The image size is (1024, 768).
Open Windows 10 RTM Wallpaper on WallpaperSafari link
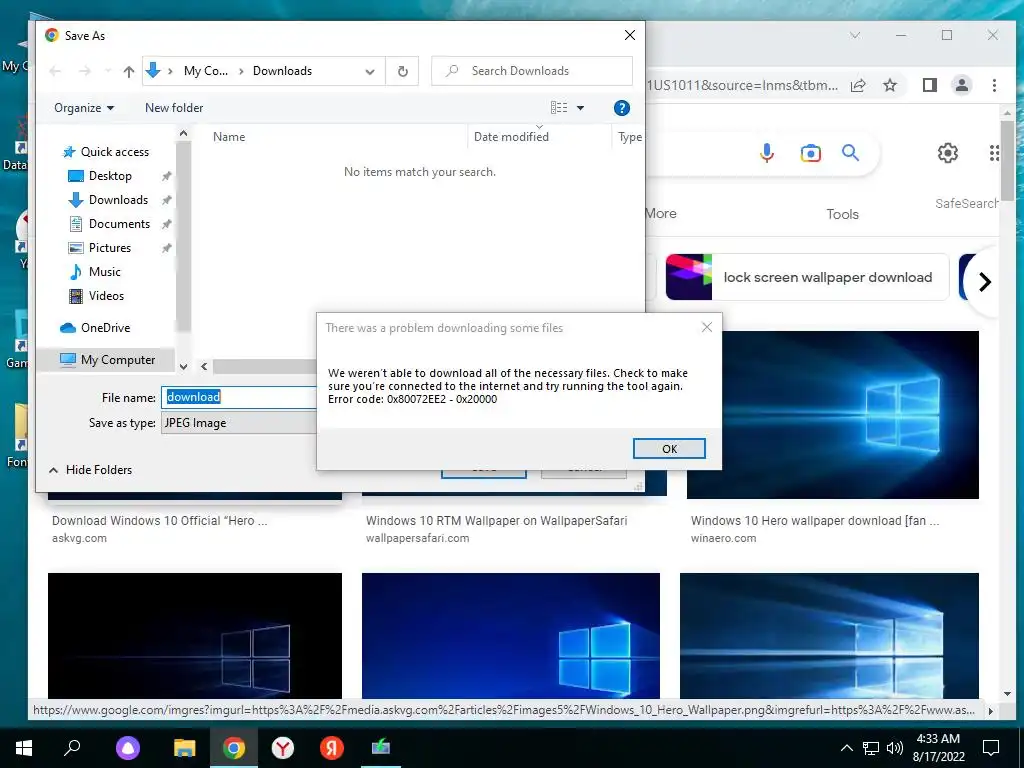(496, 520)
